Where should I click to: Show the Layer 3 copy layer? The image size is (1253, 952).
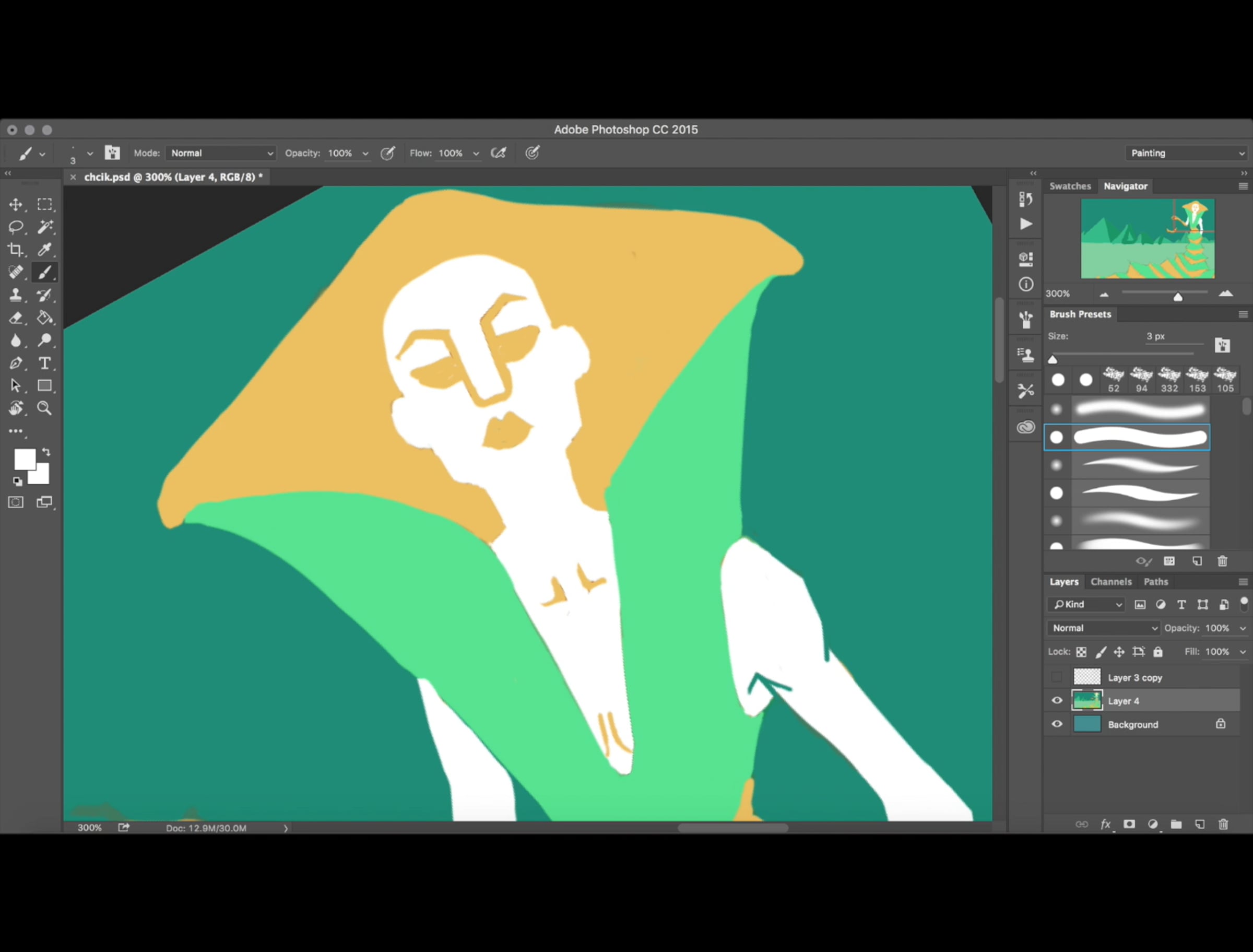1057,677
